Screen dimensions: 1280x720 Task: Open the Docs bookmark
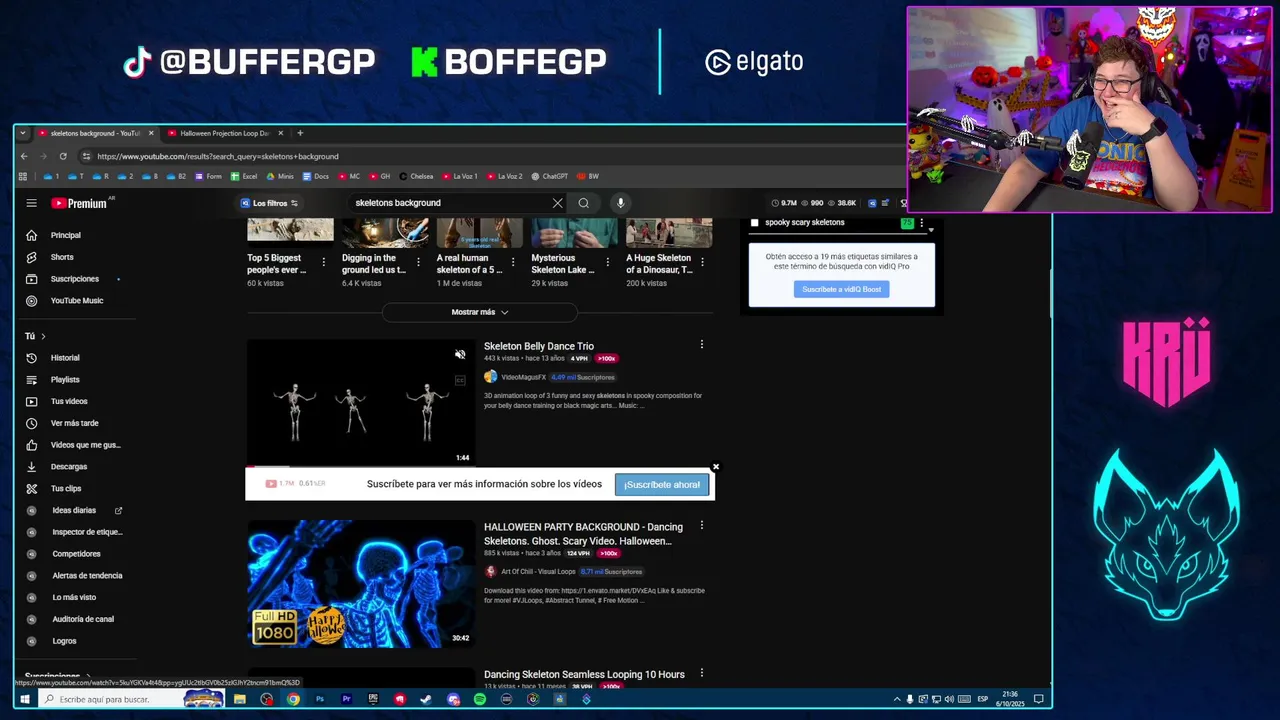pos(315,176)
